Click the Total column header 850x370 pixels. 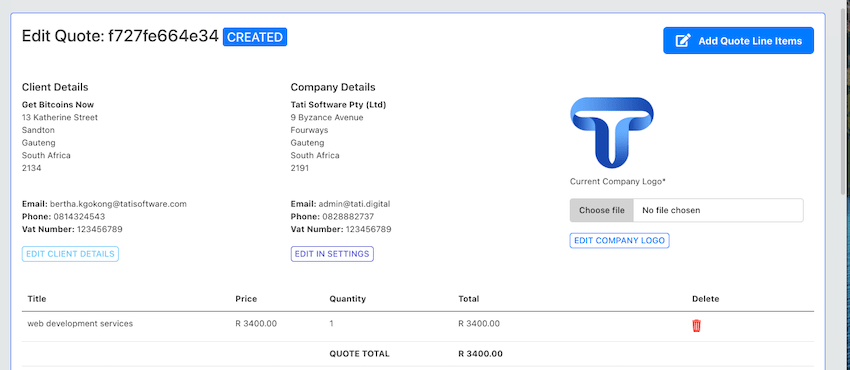[x=469, y=298]
